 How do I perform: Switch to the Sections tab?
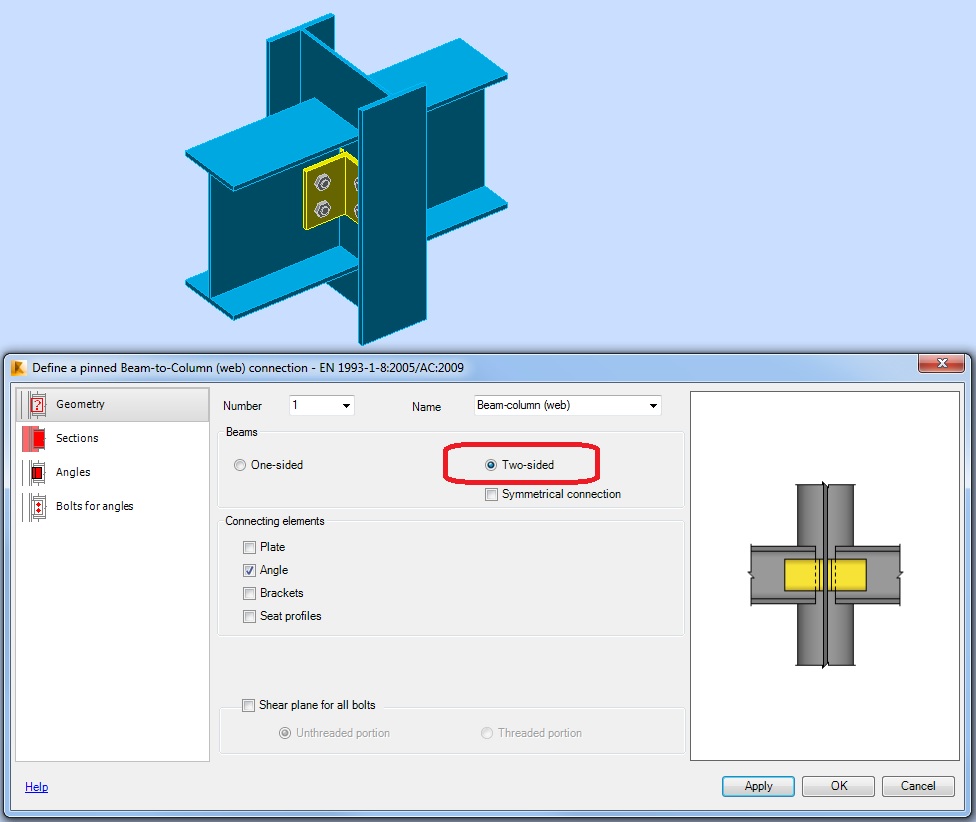click(x=77, y=438)
